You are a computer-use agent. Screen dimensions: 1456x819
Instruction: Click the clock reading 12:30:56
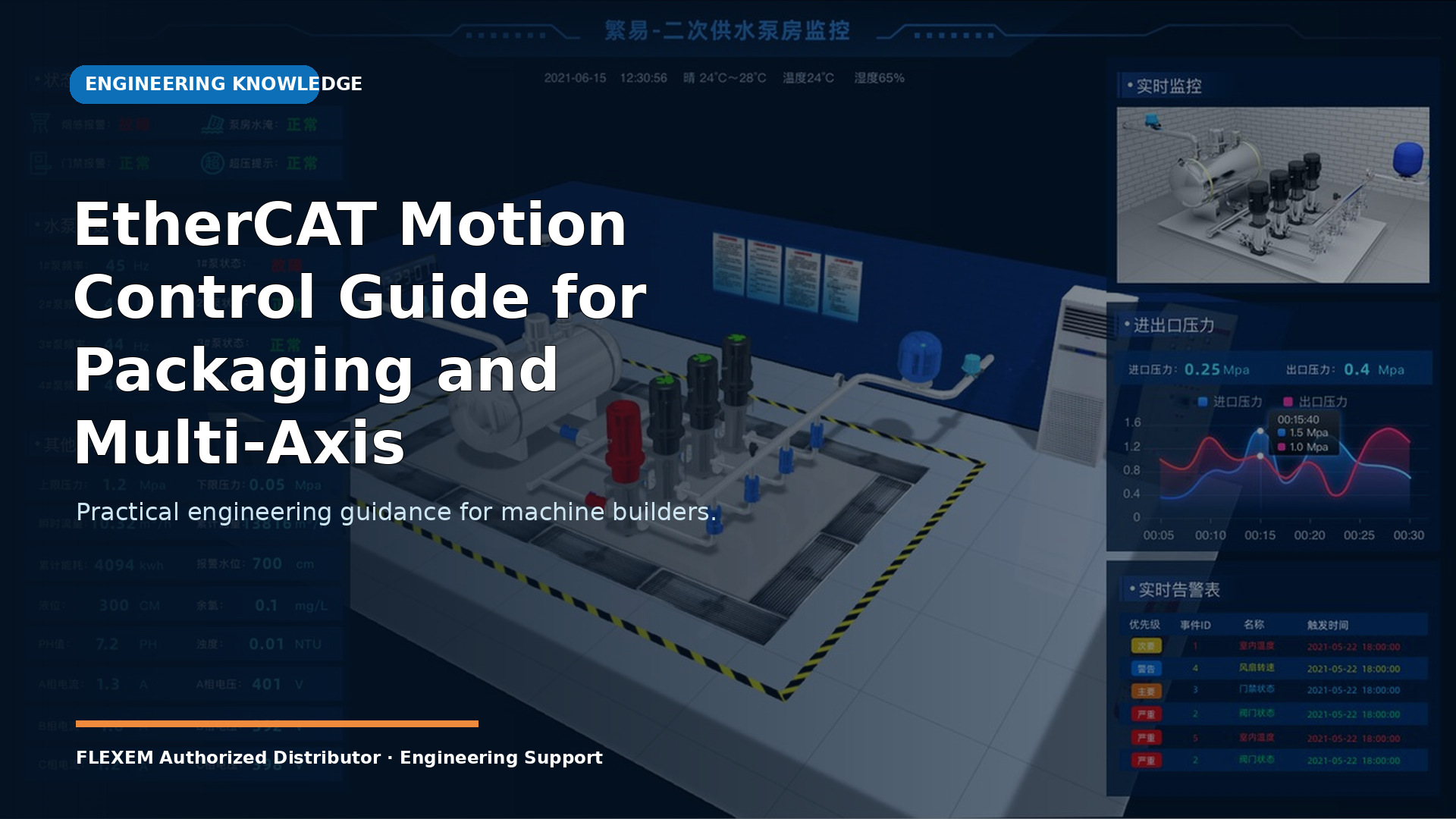click(643, 78)
